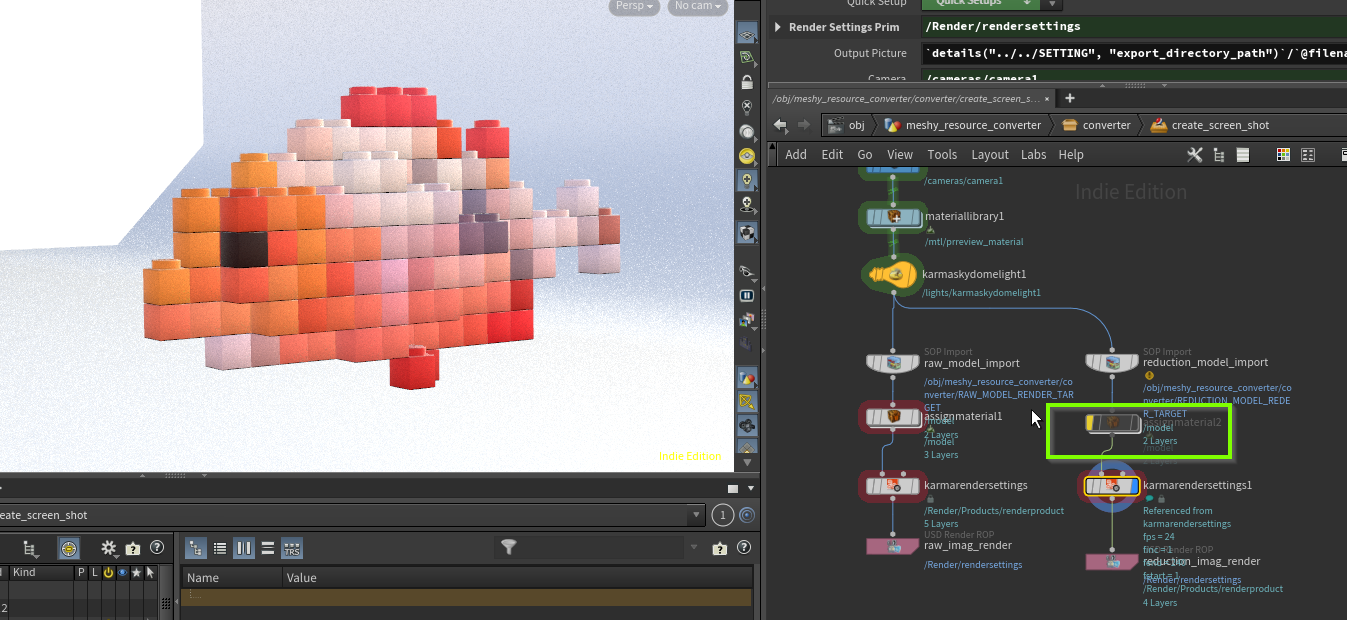Show the network tree view icon
This screenshot has width=1347, height=620.
coord(1219,155)
